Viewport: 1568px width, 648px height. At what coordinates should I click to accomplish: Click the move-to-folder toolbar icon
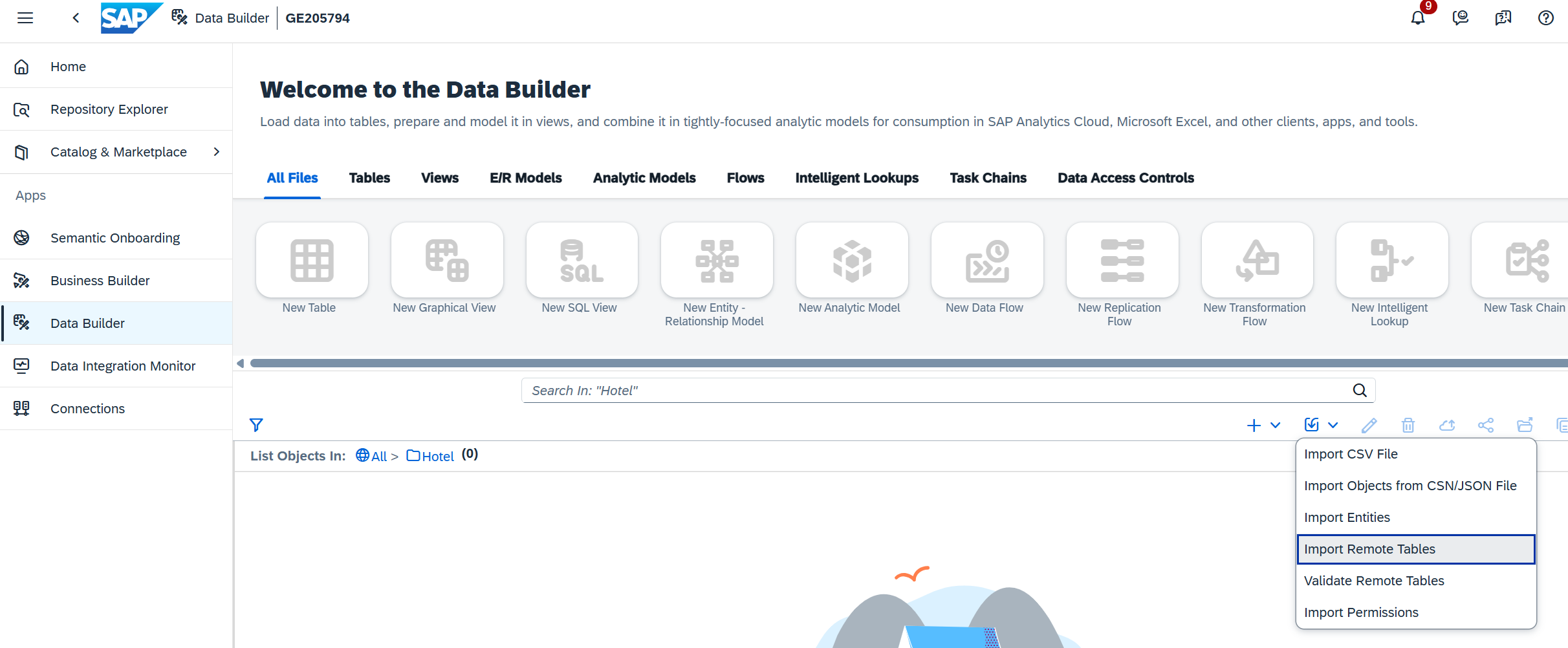pyautogui.click(x=1525, y=426)
